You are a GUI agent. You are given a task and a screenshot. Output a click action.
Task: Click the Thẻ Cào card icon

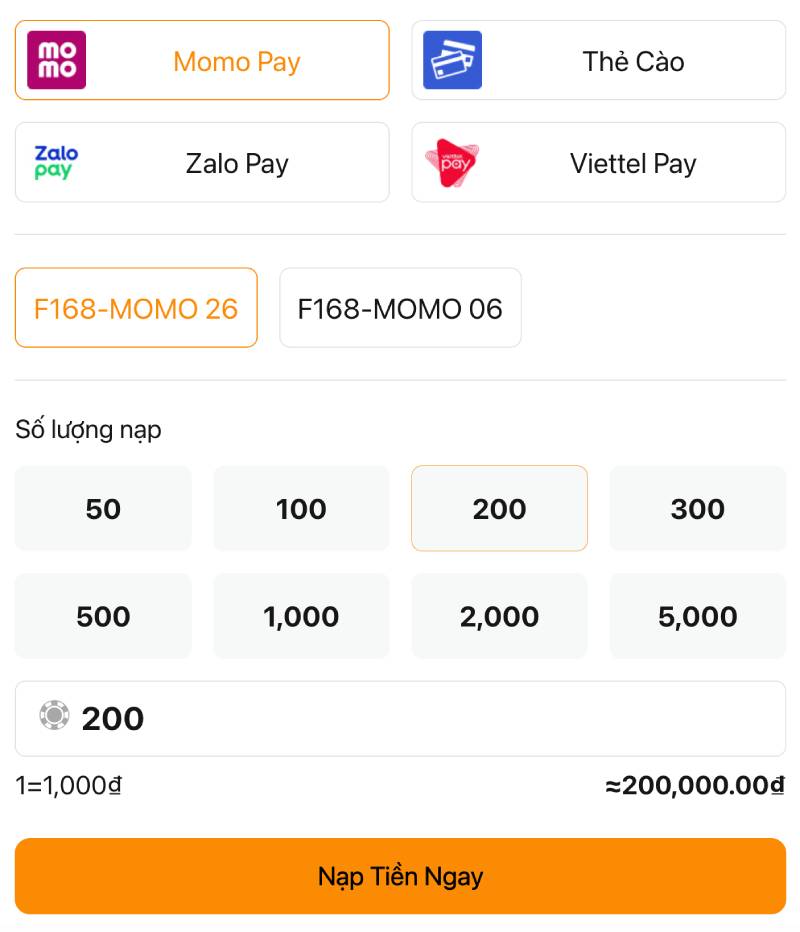pyautogui.click(x=452, y=60)
